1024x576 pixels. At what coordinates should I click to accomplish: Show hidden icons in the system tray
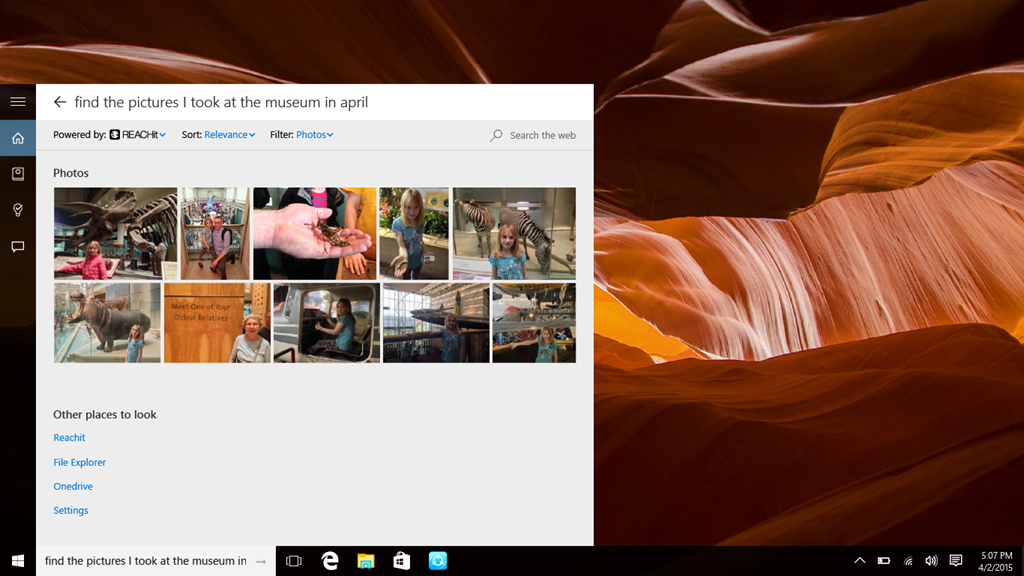pyautogui.click(x=859, y=561)
